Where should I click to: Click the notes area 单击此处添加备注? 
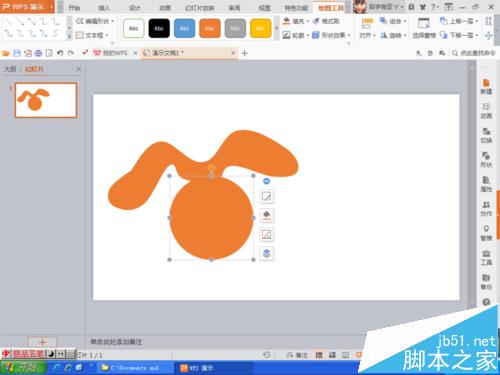[116, 342]
